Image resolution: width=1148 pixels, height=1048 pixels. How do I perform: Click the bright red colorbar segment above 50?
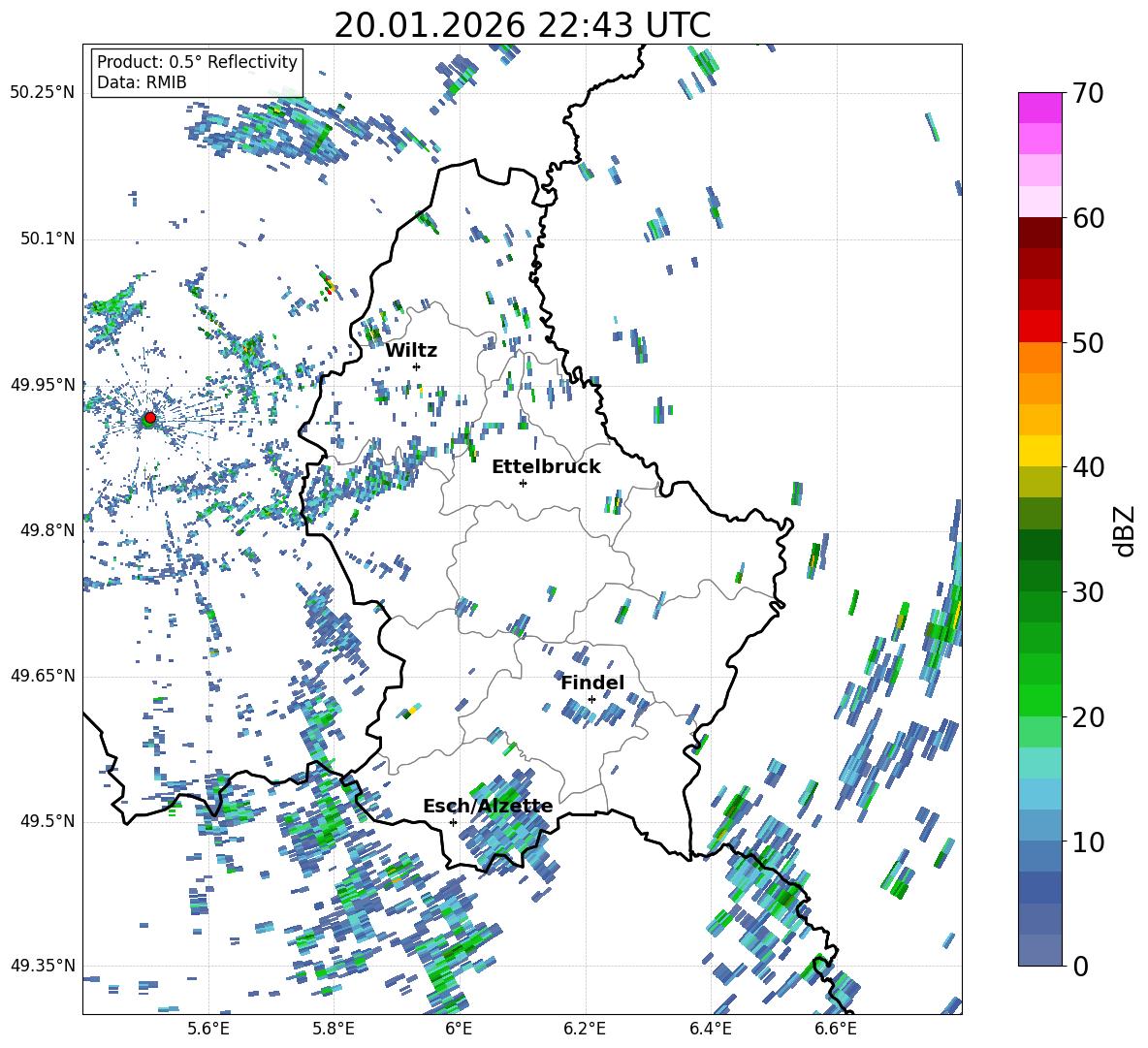[x=1039, y=327]
